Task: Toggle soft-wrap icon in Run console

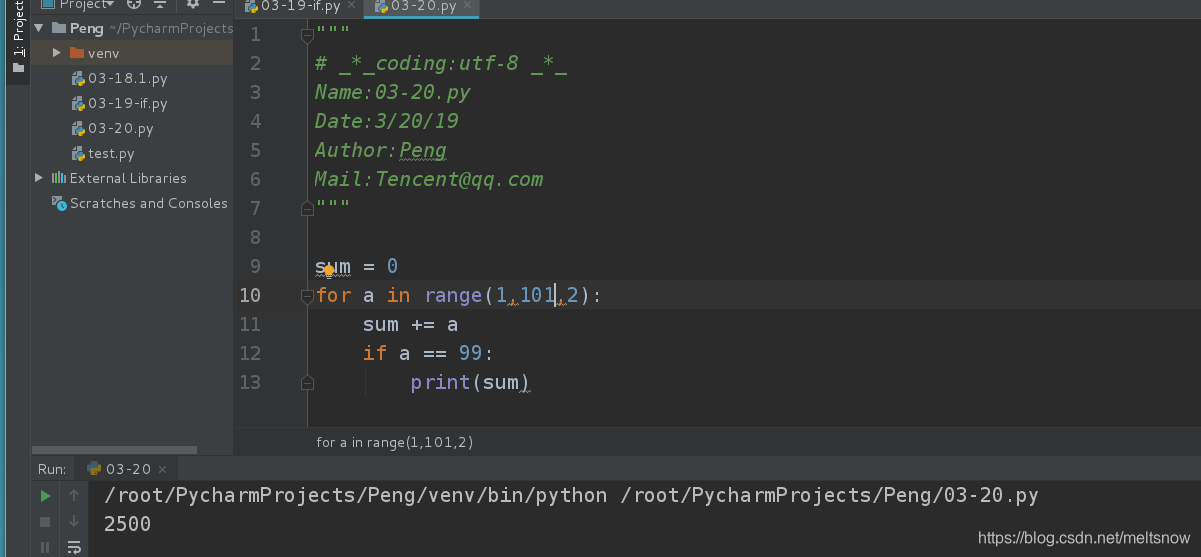Action: (x=74, y=547)
